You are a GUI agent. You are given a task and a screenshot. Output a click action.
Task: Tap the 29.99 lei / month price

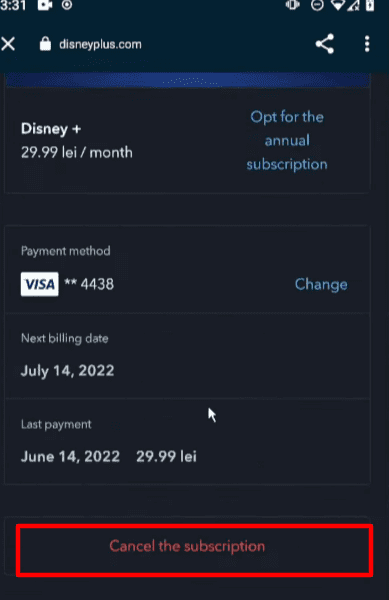tap(77, 153)
